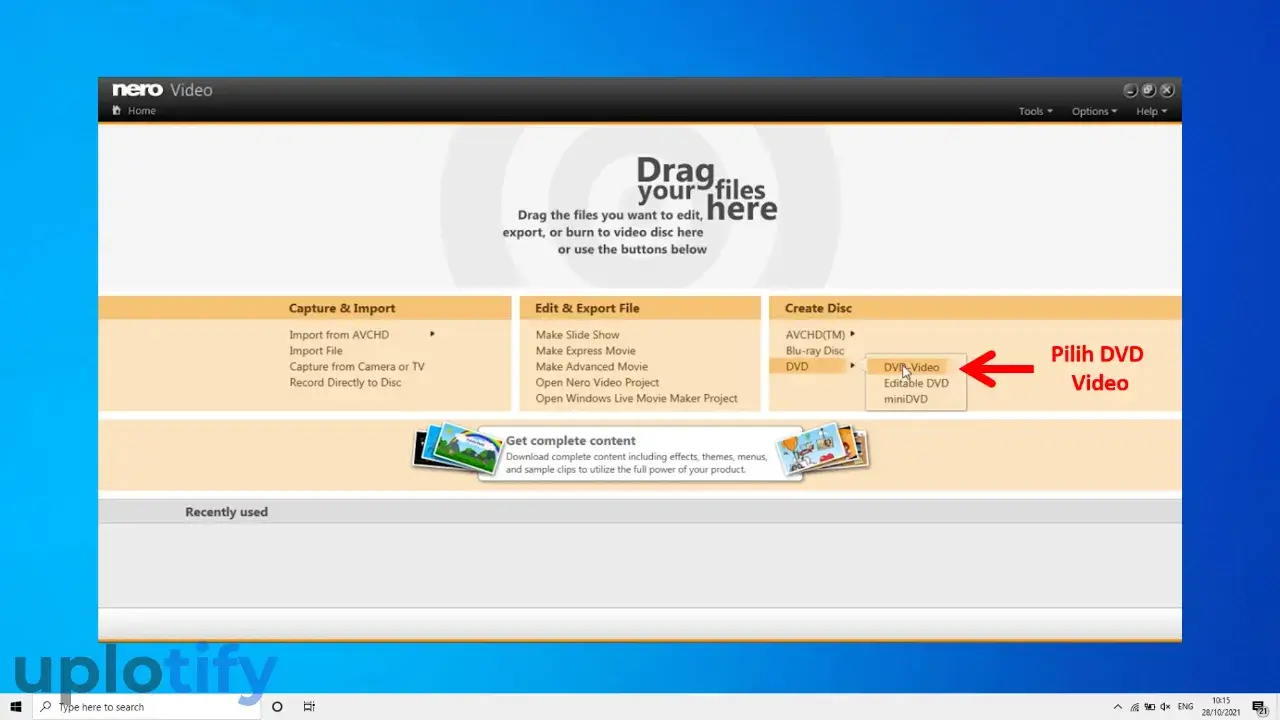Click the AVCHD(TM) disc option
The height and width of the screenshot is (720, 1280).
(815, 335)
